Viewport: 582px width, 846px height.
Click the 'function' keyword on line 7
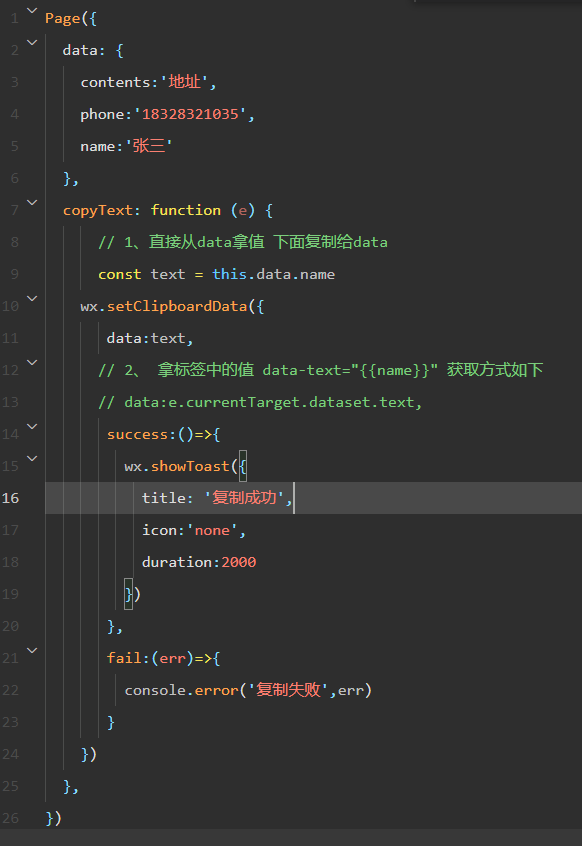click(x=186, y=210)
